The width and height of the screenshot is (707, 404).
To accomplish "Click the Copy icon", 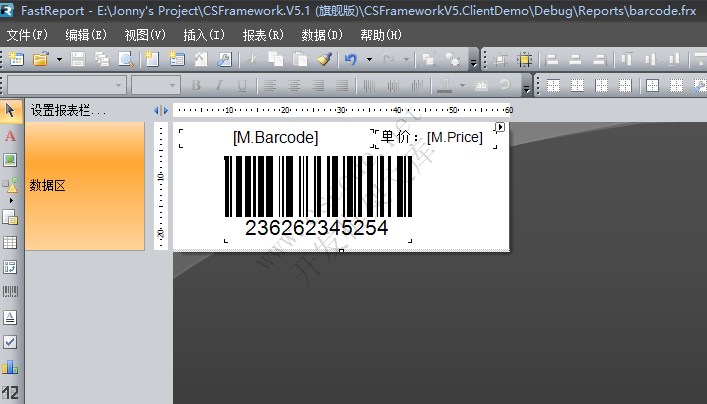I will pyautogui.click(x=275, y=59).
